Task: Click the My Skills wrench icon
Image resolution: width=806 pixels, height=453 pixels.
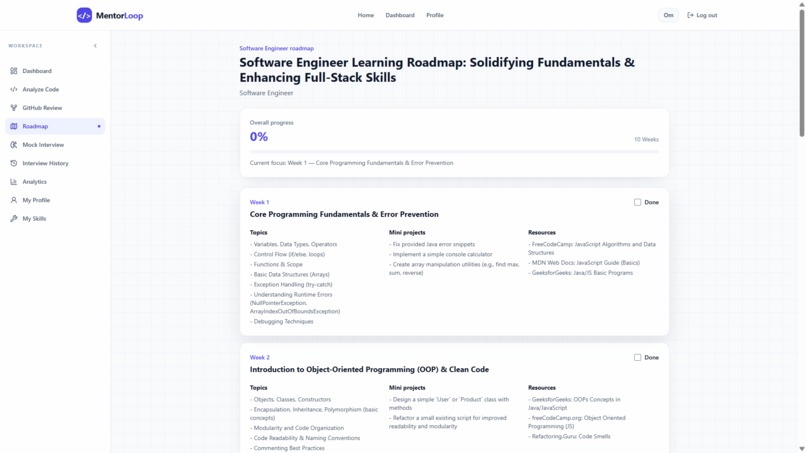Action: pos(14,219)
